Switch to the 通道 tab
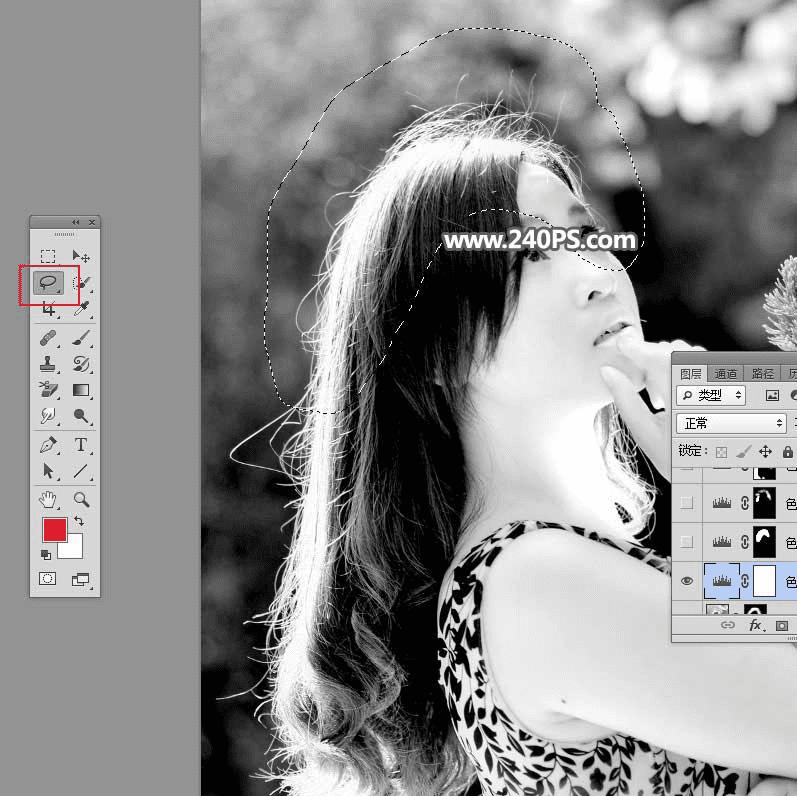The image size is (797, 796). [725, 374]
